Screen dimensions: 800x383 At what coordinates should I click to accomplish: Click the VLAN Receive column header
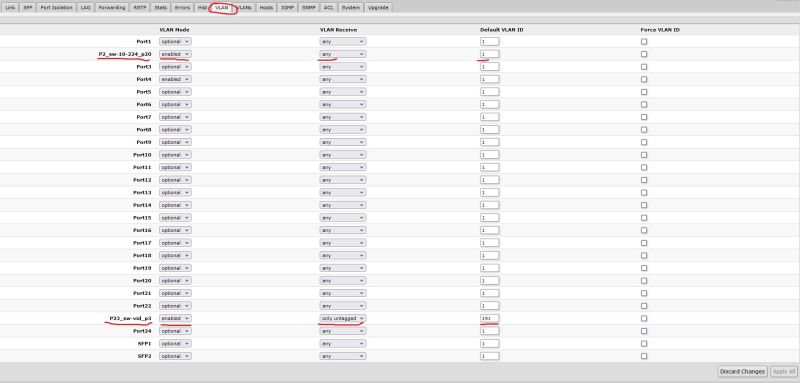[338, 30]
